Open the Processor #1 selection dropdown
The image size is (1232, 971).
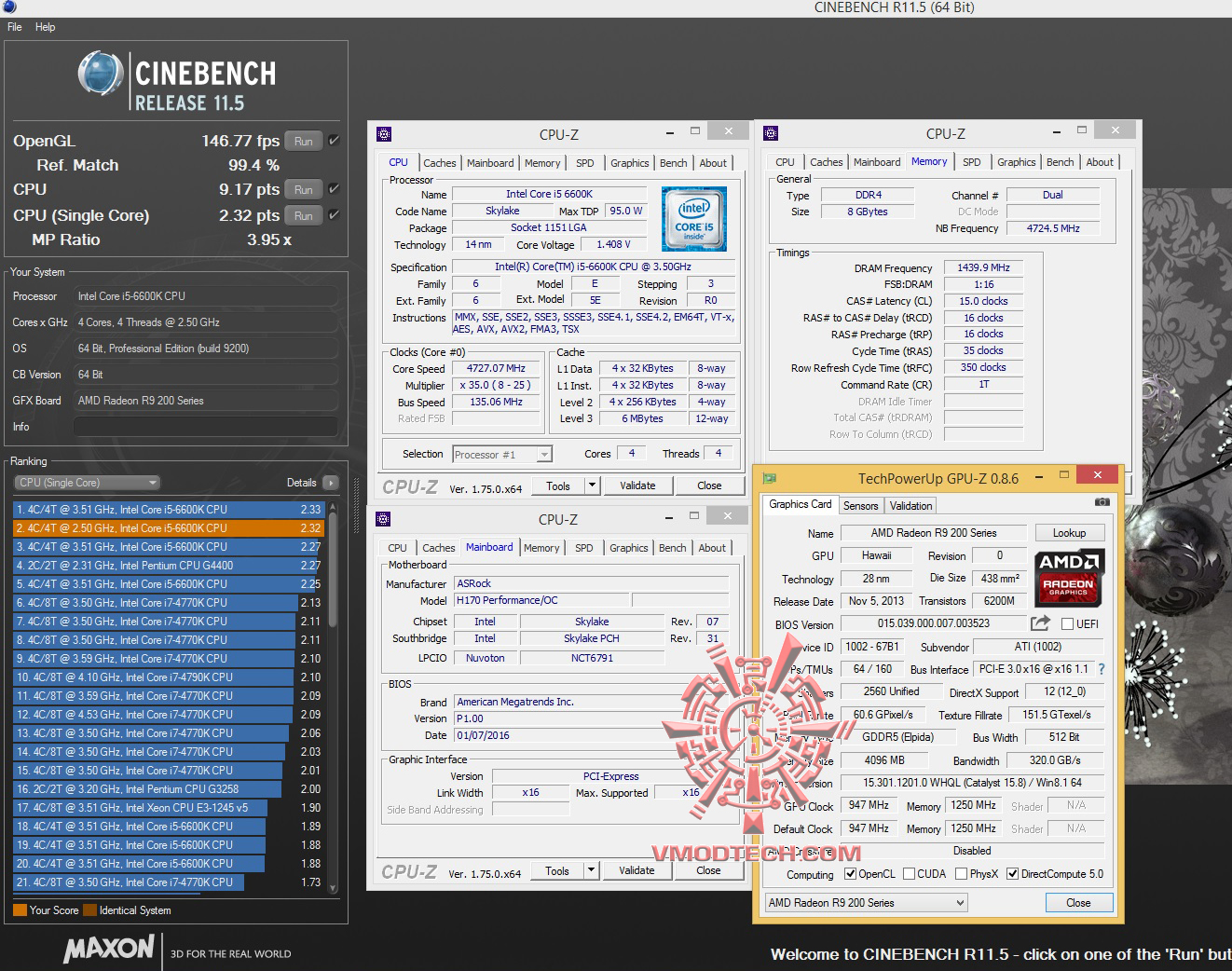(502, 455)
